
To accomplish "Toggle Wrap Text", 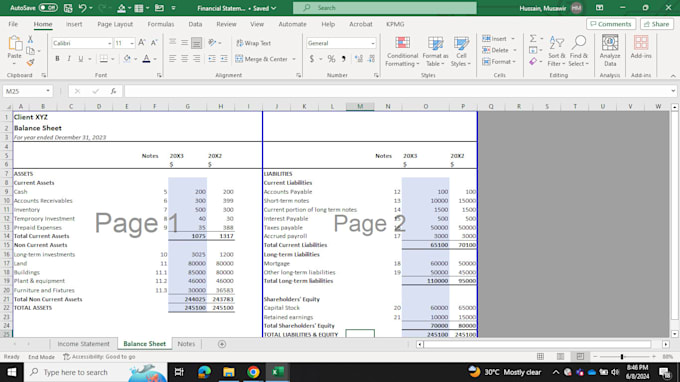I will coord(253,43).
